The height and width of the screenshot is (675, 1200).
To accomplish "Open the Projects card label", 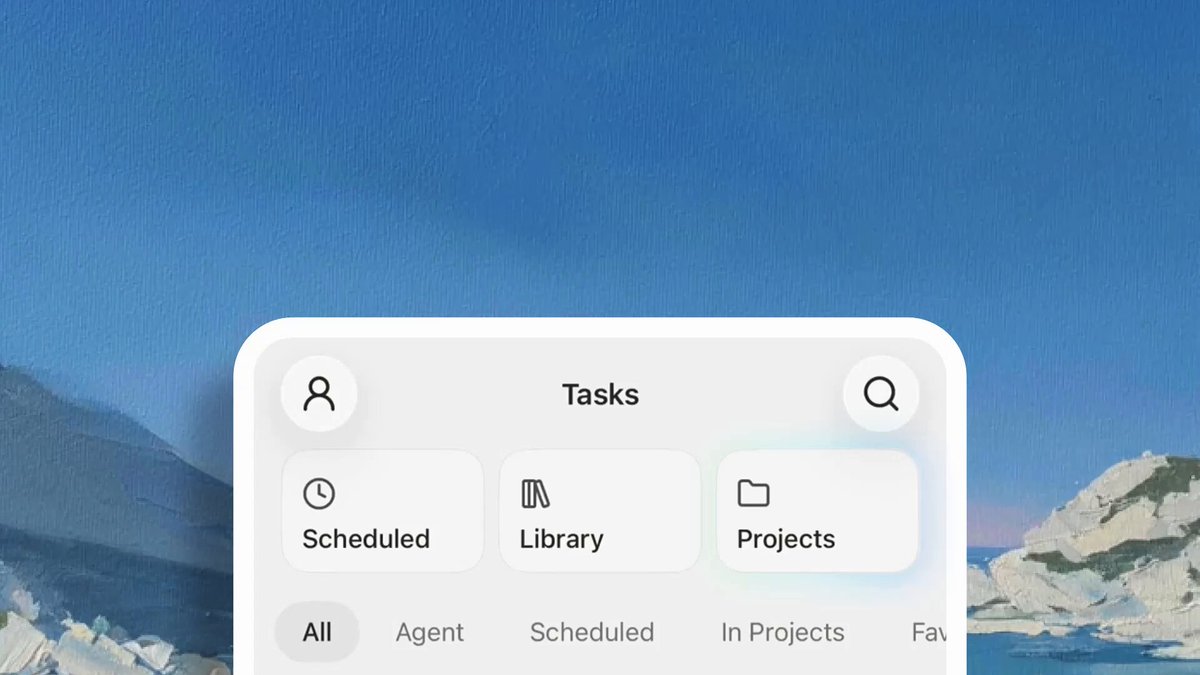I will click(x=786, y=539).
